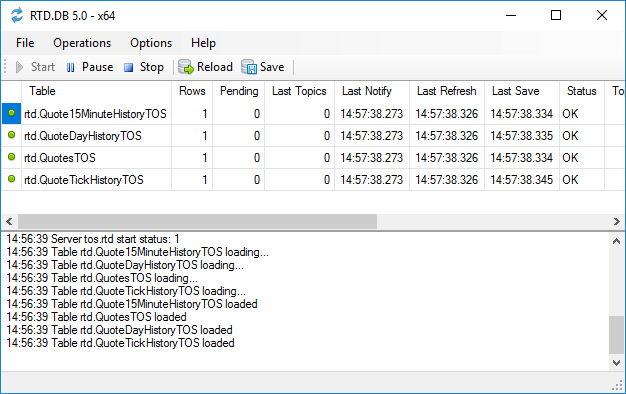Reload the tables from the database
Screen dimensions: 626x394
tap(205, 67)
